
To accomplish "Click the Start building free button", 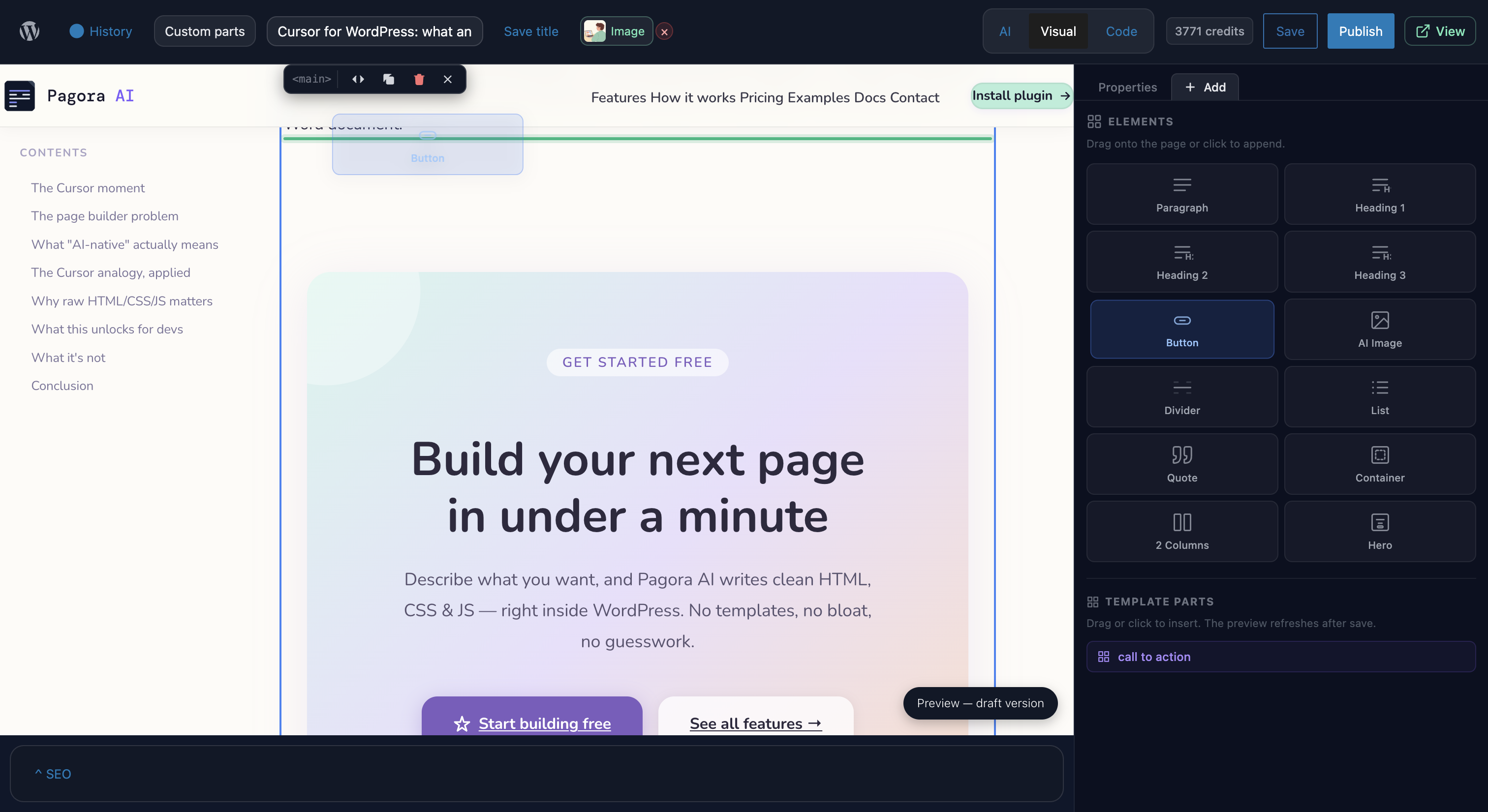I will (531, 717).
